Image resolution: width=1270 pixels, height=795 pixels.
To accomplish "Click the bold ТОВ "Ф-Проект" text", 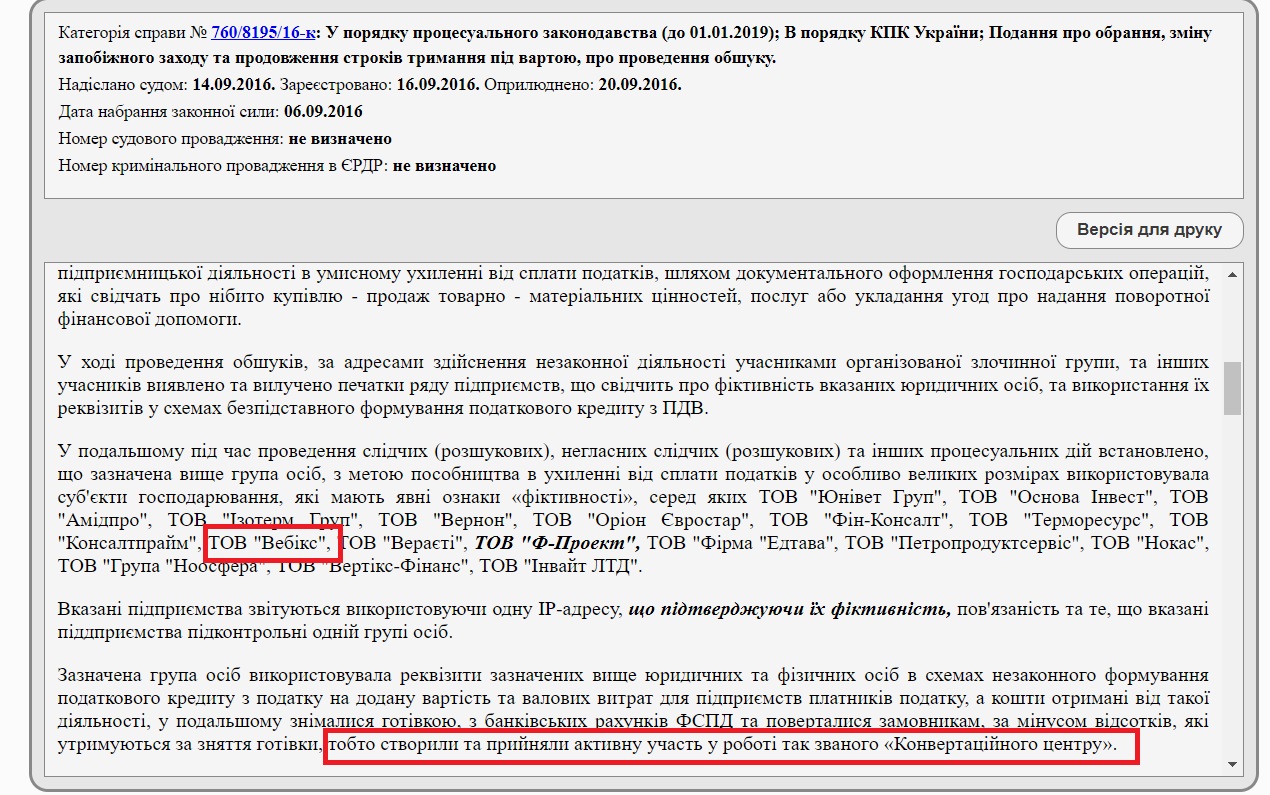I will coord(558,544).
